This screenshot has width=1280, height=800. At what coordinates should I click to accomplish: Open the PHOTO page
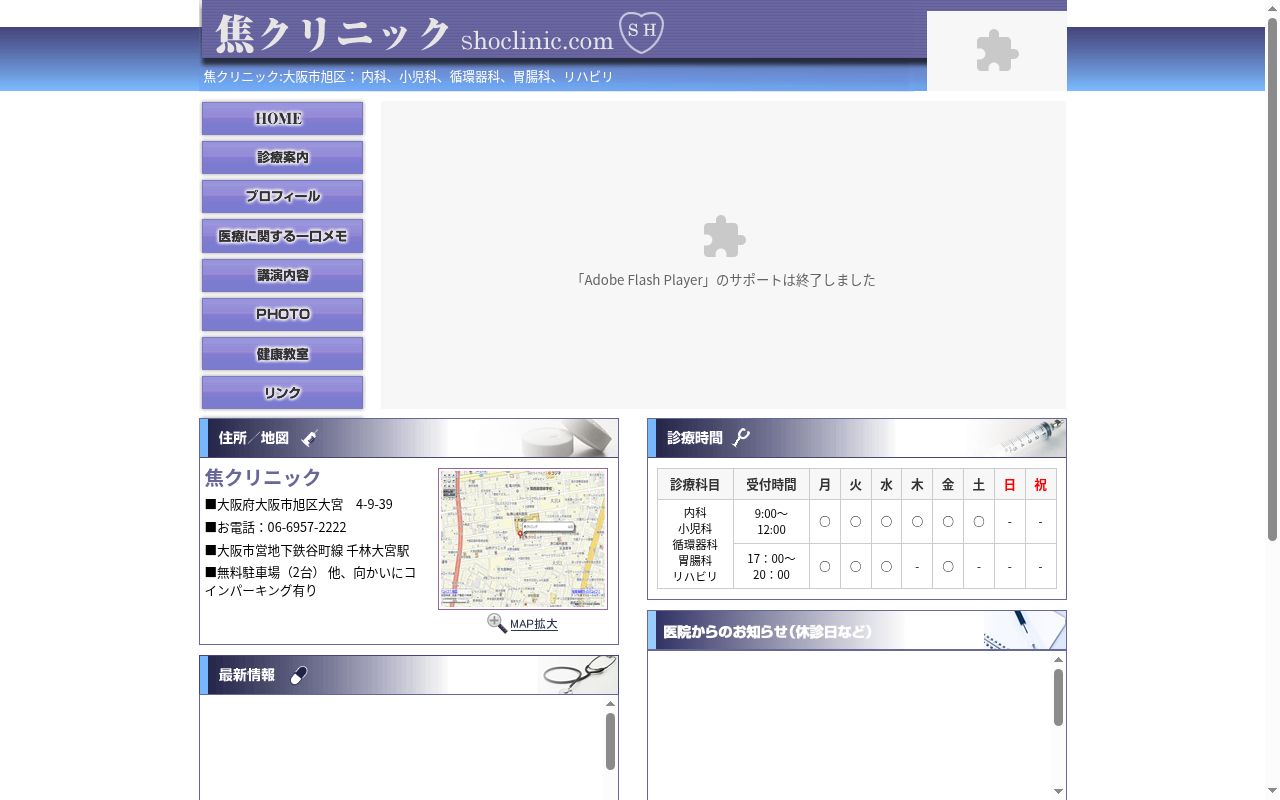282,314
